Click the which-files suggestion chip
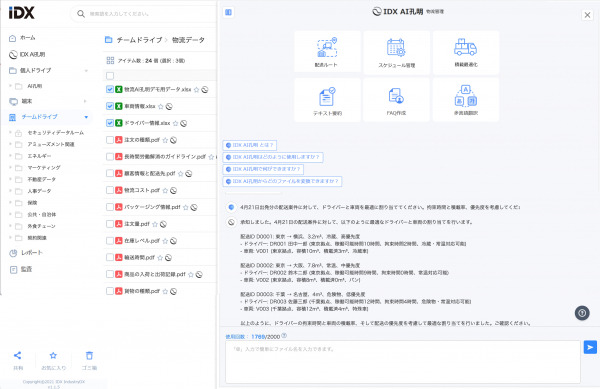 tap(282, 181)
